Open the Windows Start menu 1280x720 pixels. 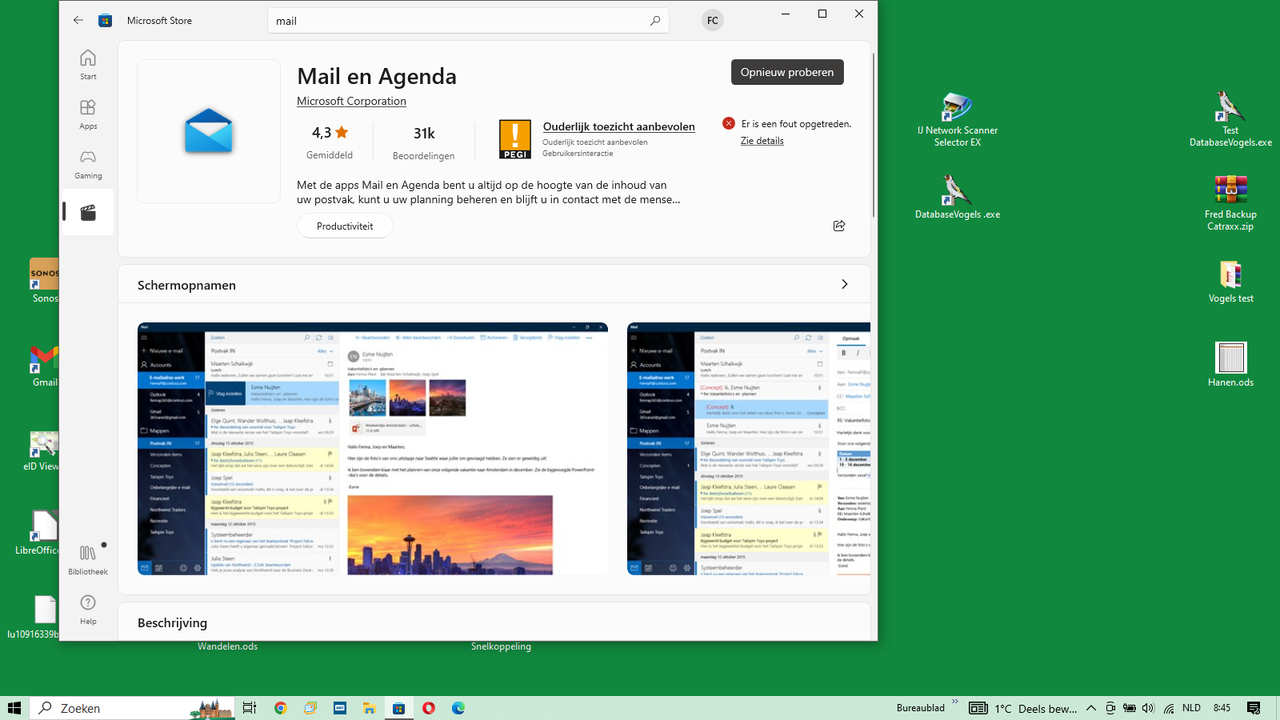point(15,708)
